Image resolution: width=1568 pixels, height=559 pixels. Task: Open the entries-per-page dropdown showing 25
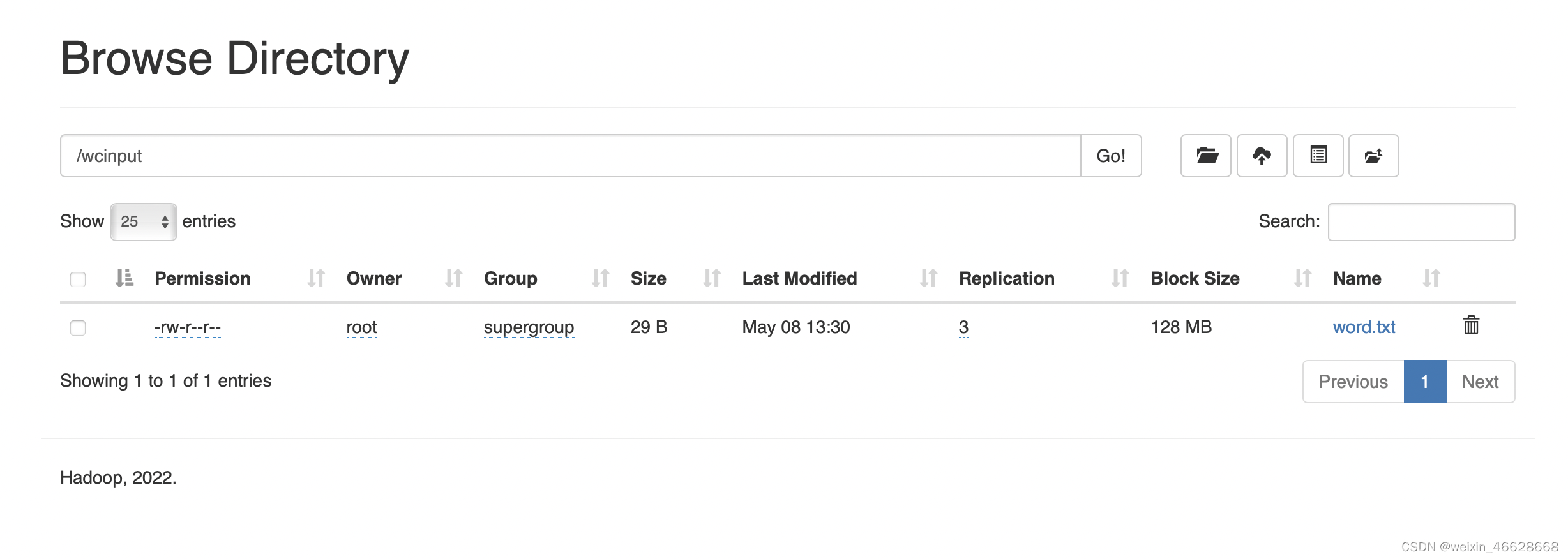pos(143,221)
